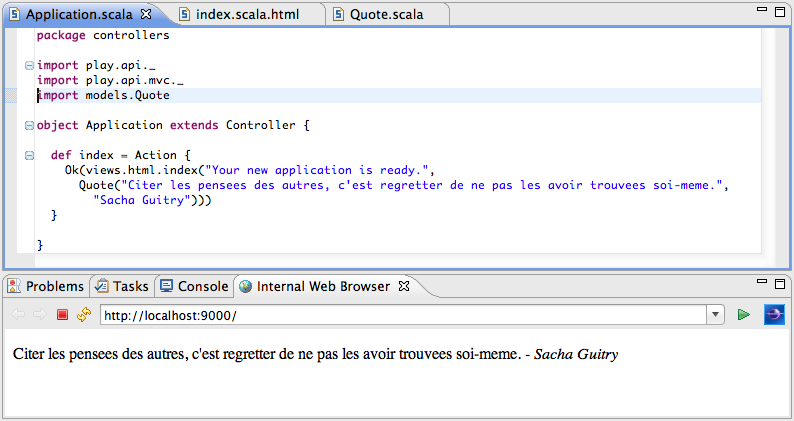Collapse the def index fold

tap(29, 156)
